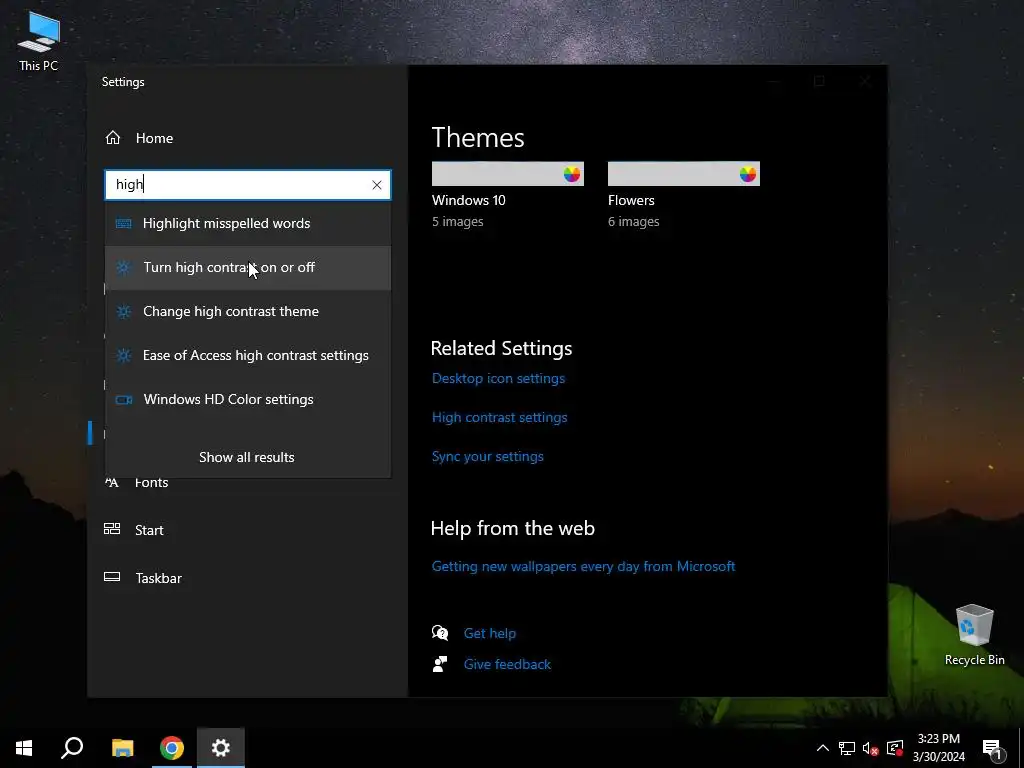1024x768 pixels.
Task: Open High contrast settings link
Action: [500, 417]
